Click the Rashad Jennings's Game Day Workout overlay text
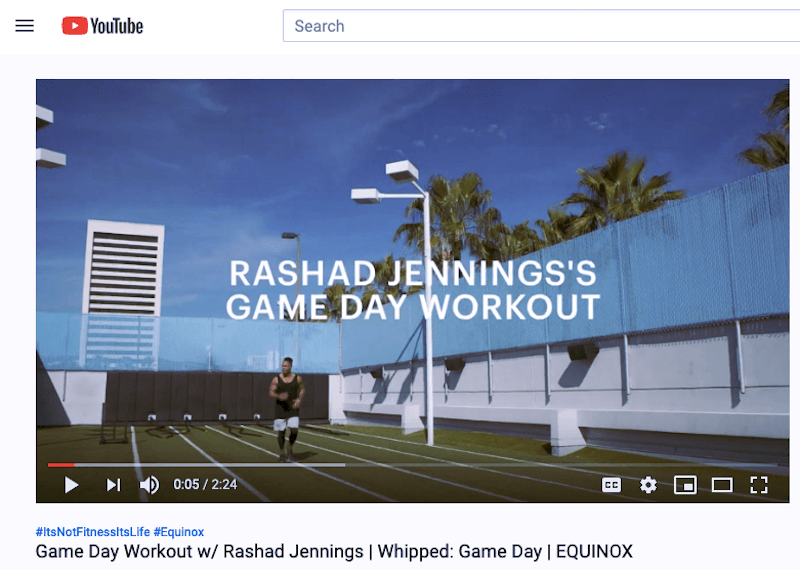 tap(413, 290)
